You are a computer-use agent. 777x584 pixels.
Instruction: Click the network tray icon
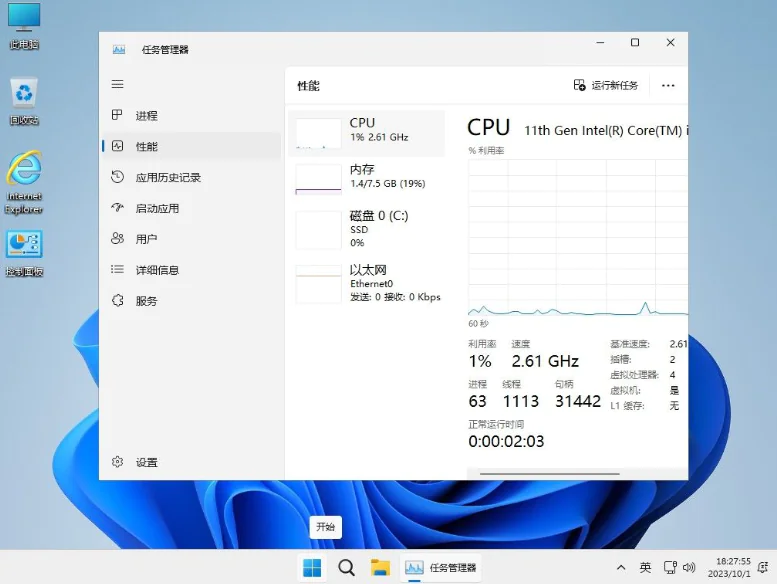point(670,568)
